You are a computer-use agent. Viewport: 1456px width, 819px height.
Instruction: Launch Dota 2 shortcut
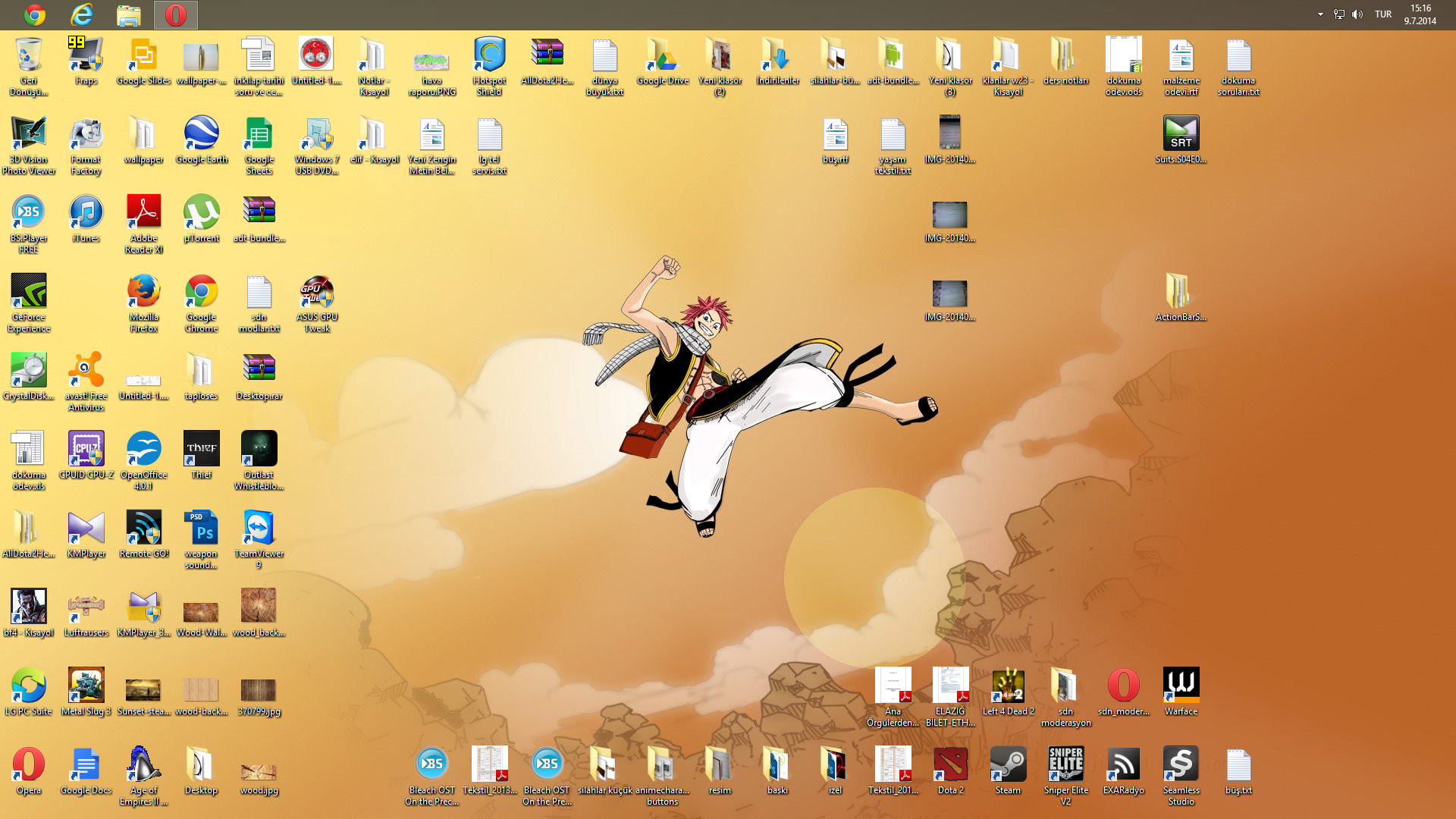click(951, 771)
